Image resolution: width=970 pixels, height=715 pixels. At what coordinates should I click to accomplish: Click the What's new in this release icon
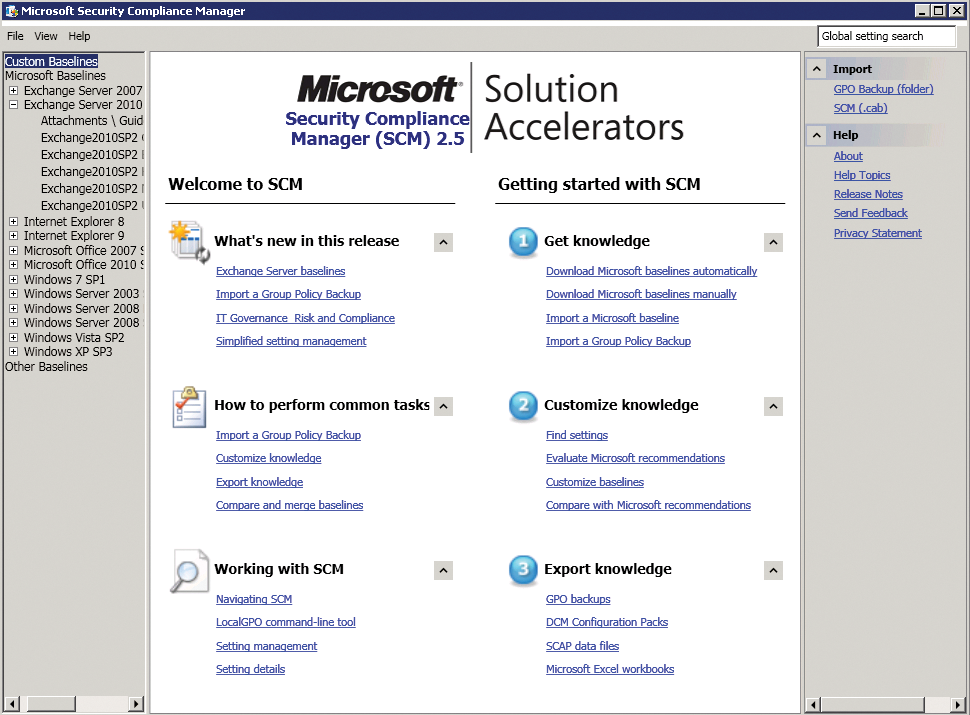point(188,241)
